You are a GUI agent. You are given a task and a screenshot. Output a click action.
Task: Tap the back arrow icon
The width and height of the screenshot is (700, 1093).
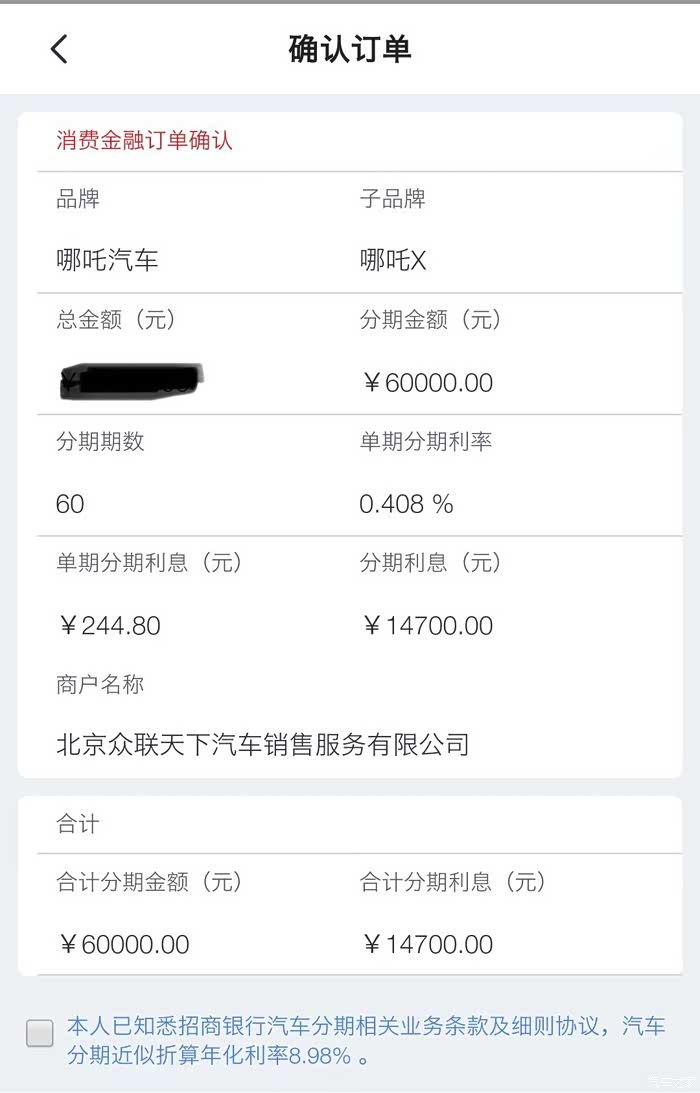tap(59, 49)
